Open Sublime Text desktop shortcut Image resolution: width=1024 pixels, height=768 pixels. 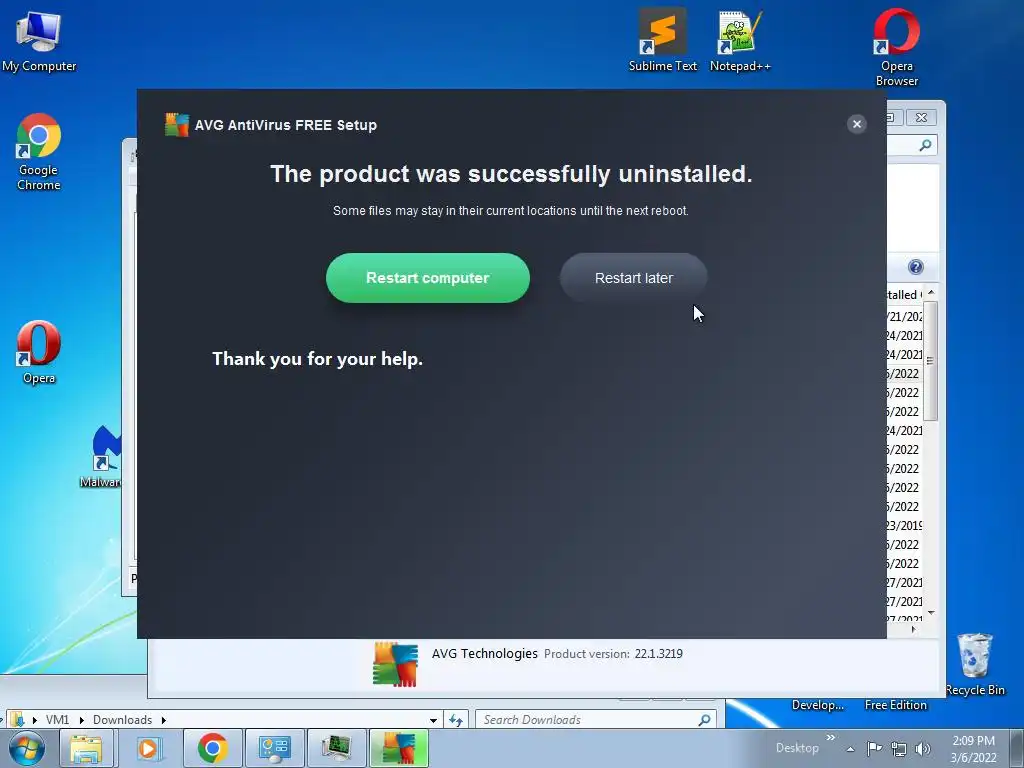point(662,40)
